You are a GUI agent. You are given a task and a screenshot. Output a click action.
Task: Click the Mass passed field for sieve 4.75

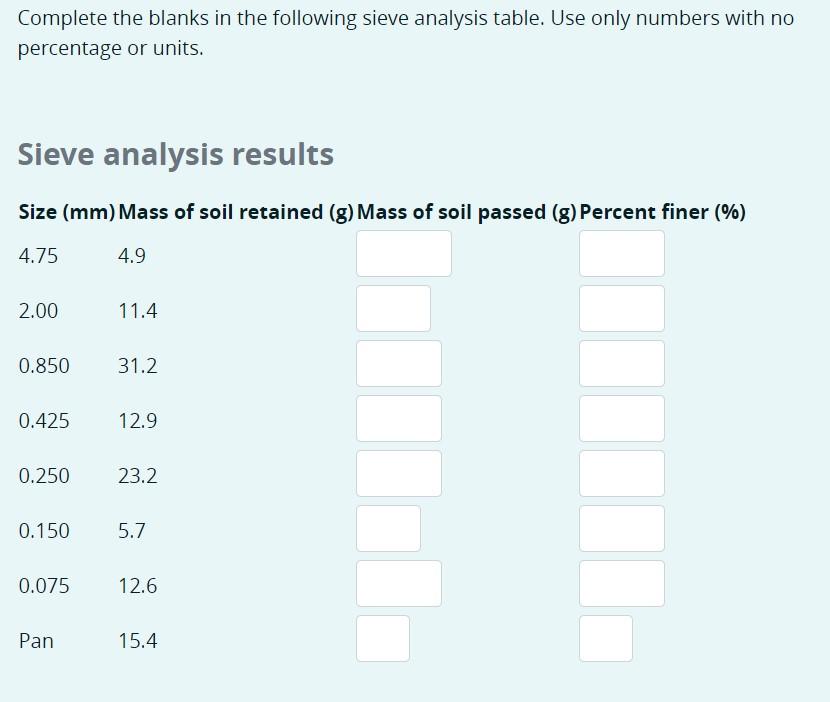[403, 253]
